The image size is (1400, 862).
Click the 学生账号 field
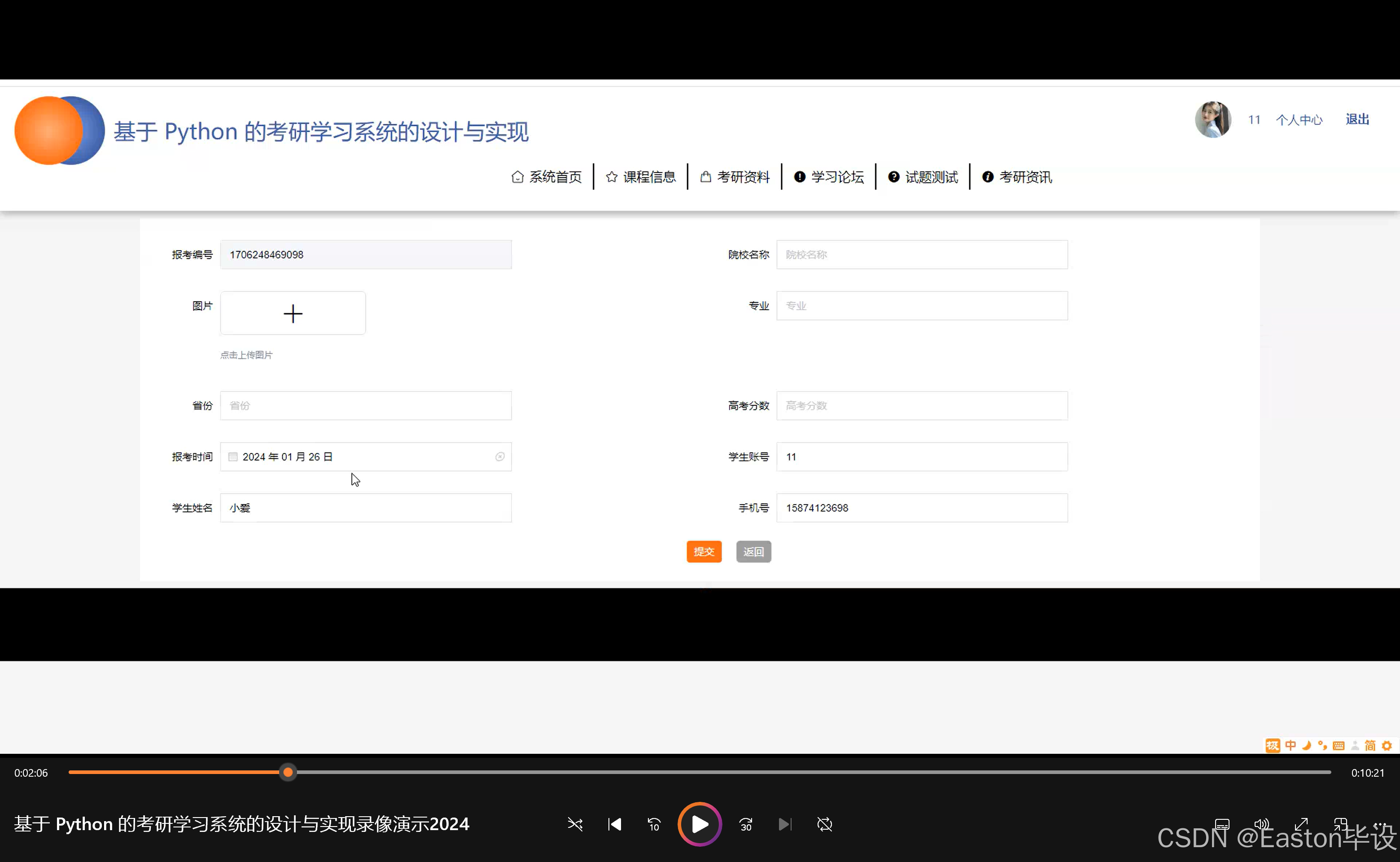(x=922, y=457)
